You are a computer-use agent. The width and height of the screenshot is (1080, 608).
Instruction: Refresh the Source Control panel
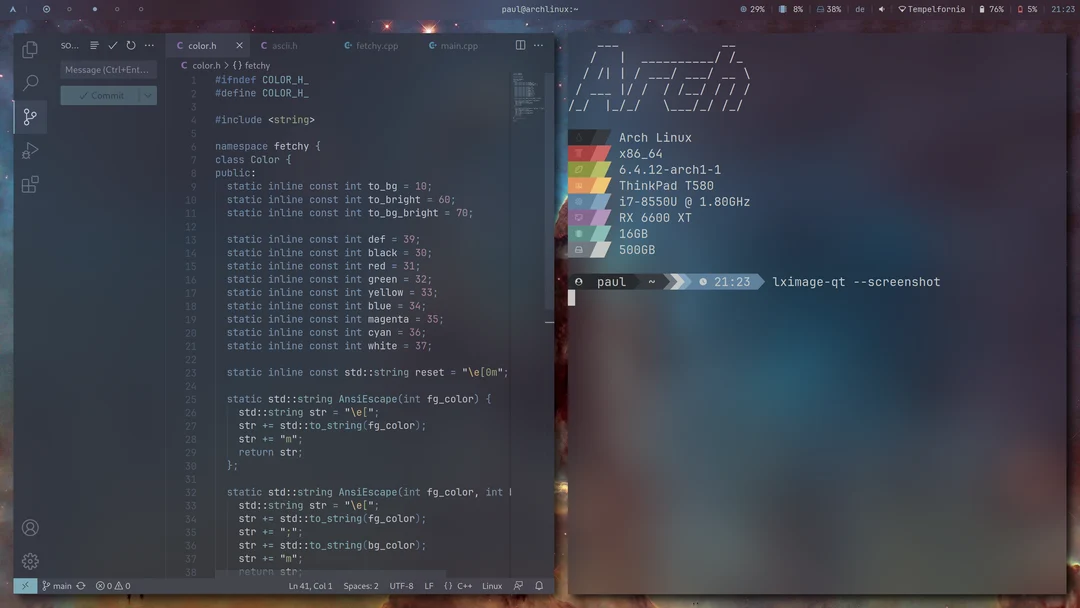(131, 45)
